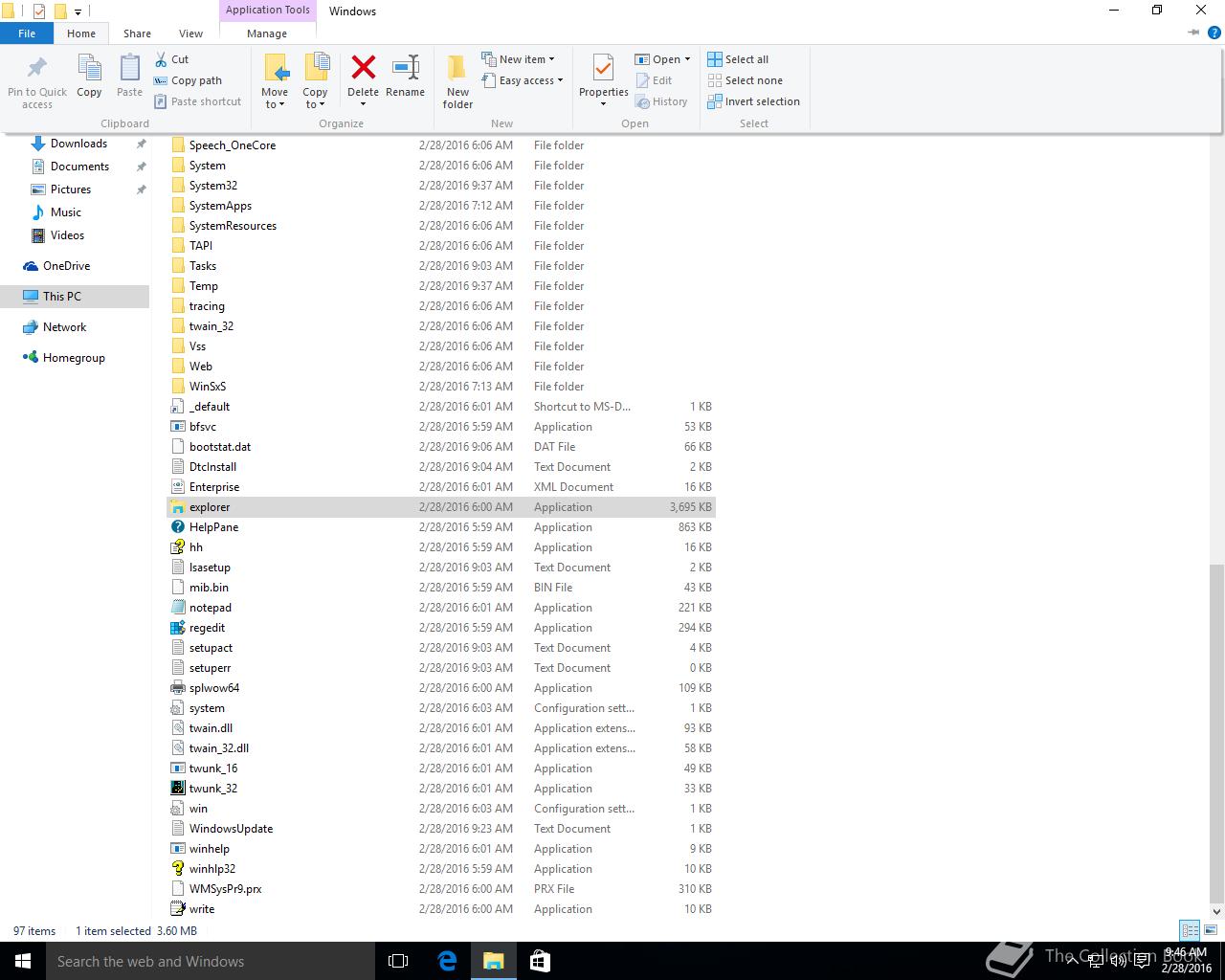Launch Microsoft Edge from taskbar
The height and width of the screenshot is (980, 1225).
point(447,961)
